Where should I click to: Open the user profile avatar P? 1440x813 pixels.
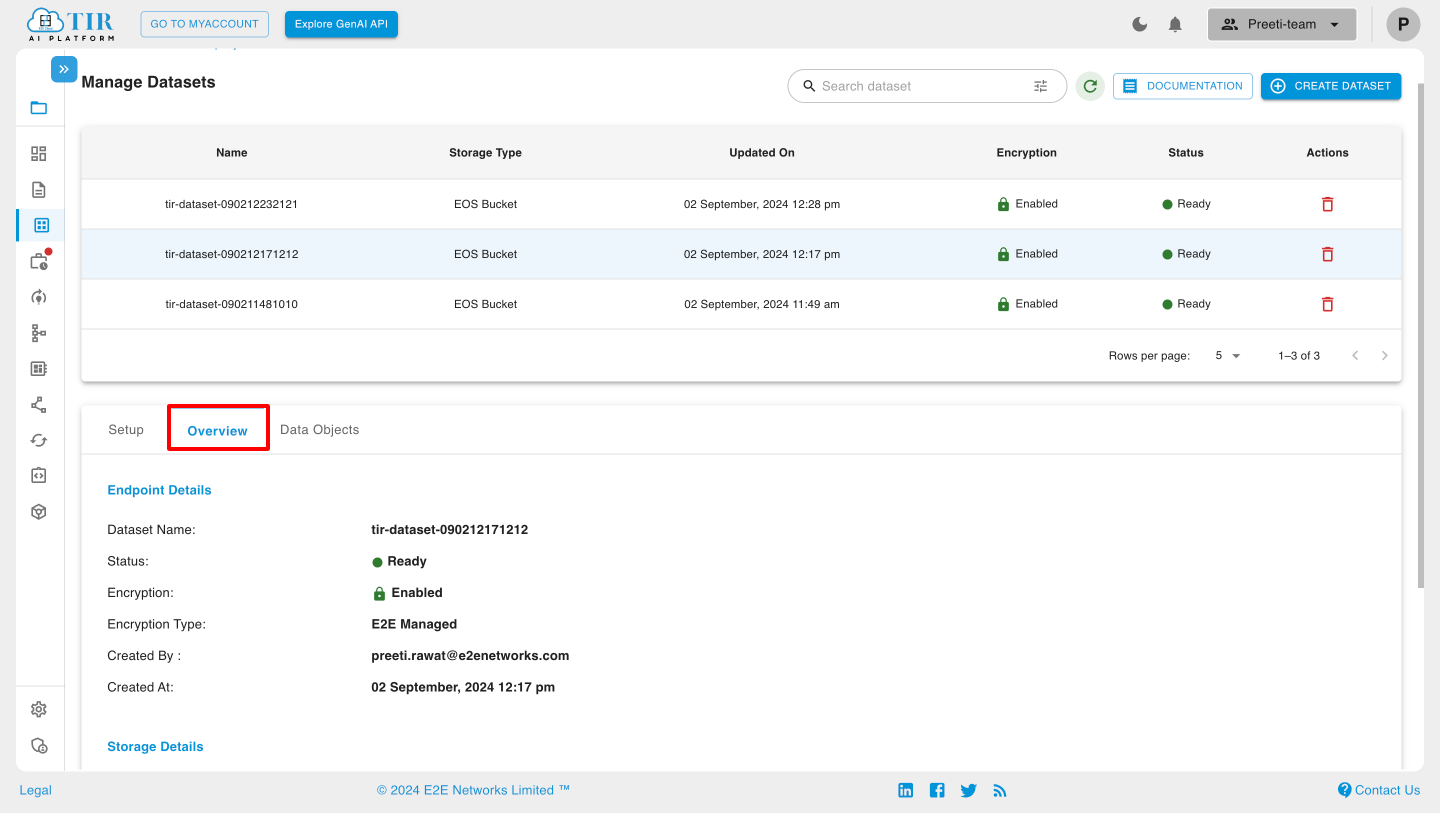1403,24
